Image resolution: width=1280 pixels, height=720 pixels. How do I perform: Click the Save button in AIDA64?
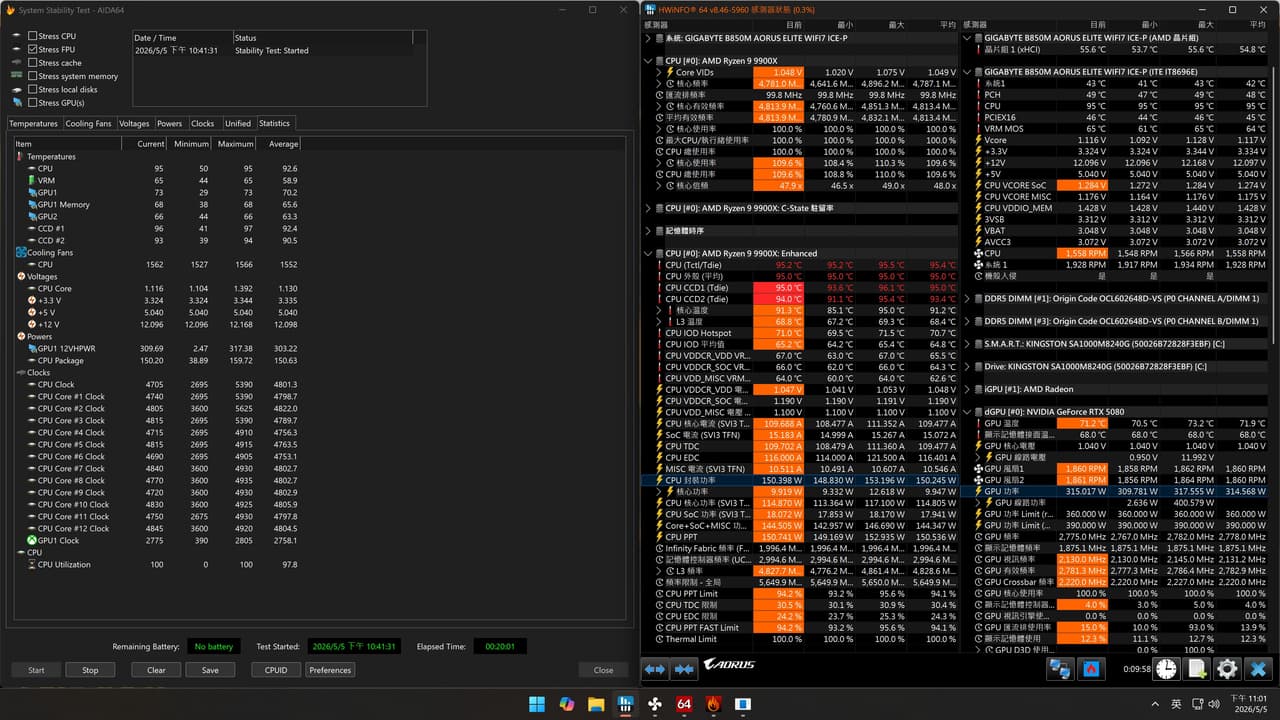(210, 670)
